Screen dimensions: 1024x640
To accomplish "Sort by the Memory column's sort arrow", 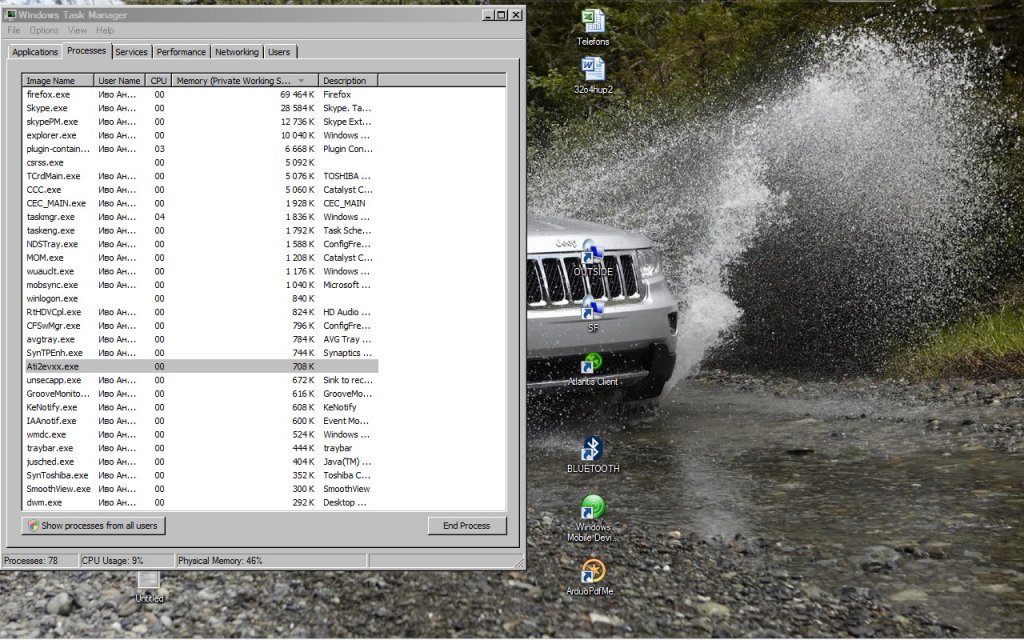I will 302,81.
